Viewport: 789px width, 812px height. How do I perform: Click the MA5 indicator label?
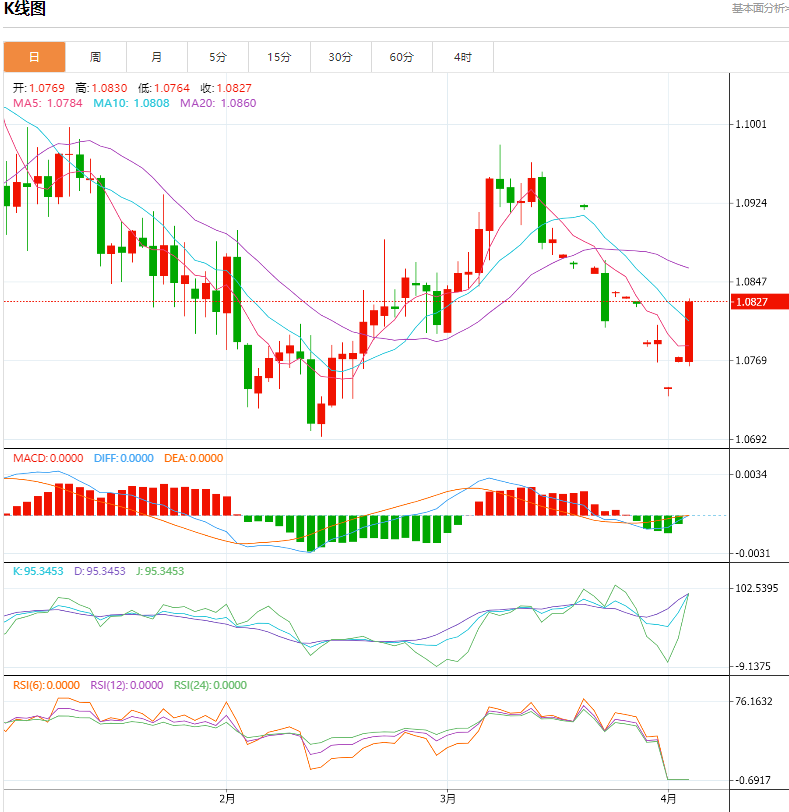(48, 103)
